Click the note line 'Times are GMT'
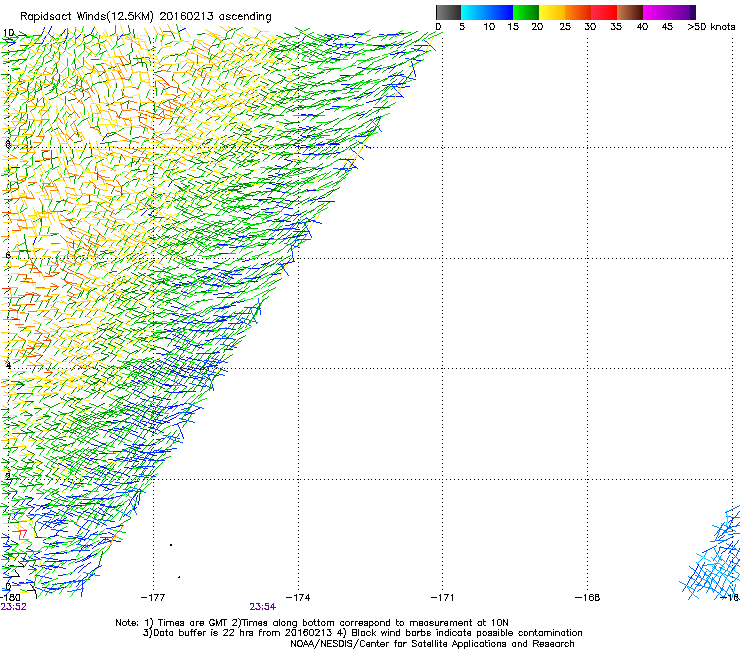The height and width of the screenshot is (650, 740). [x=192, y=623]
